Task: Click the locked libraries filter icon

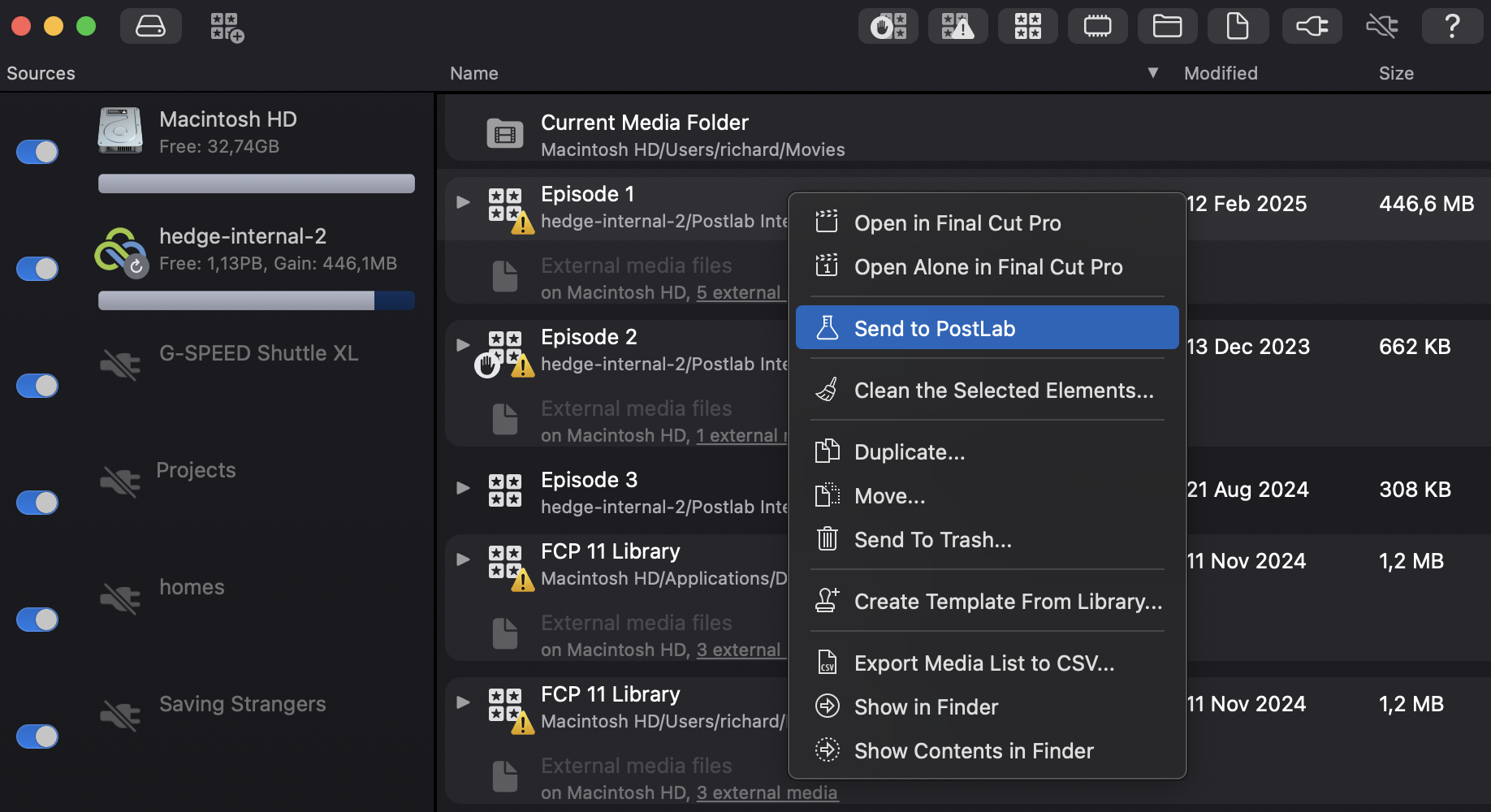Action: [x=888, y=26]
